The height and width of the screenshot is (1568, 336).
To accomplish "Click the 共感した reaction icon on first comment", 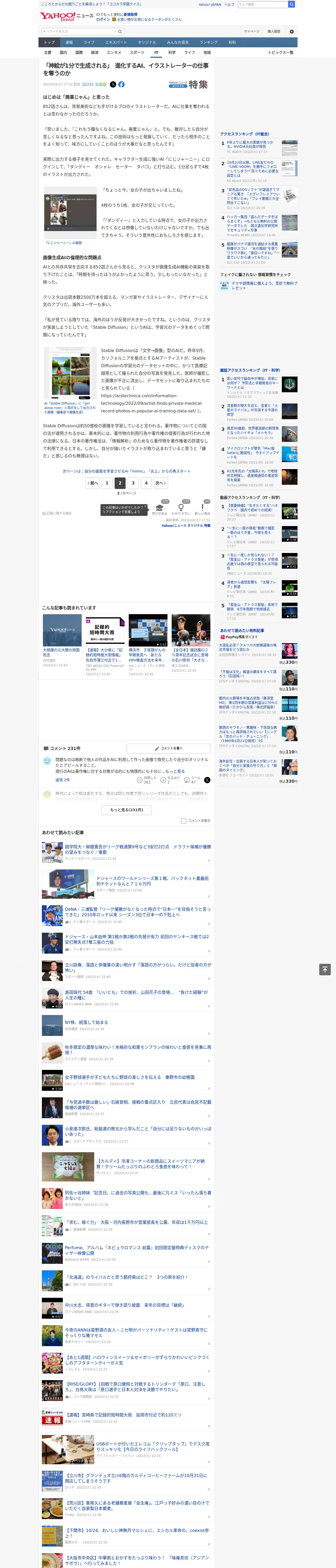I will click(x=140, y=780).
